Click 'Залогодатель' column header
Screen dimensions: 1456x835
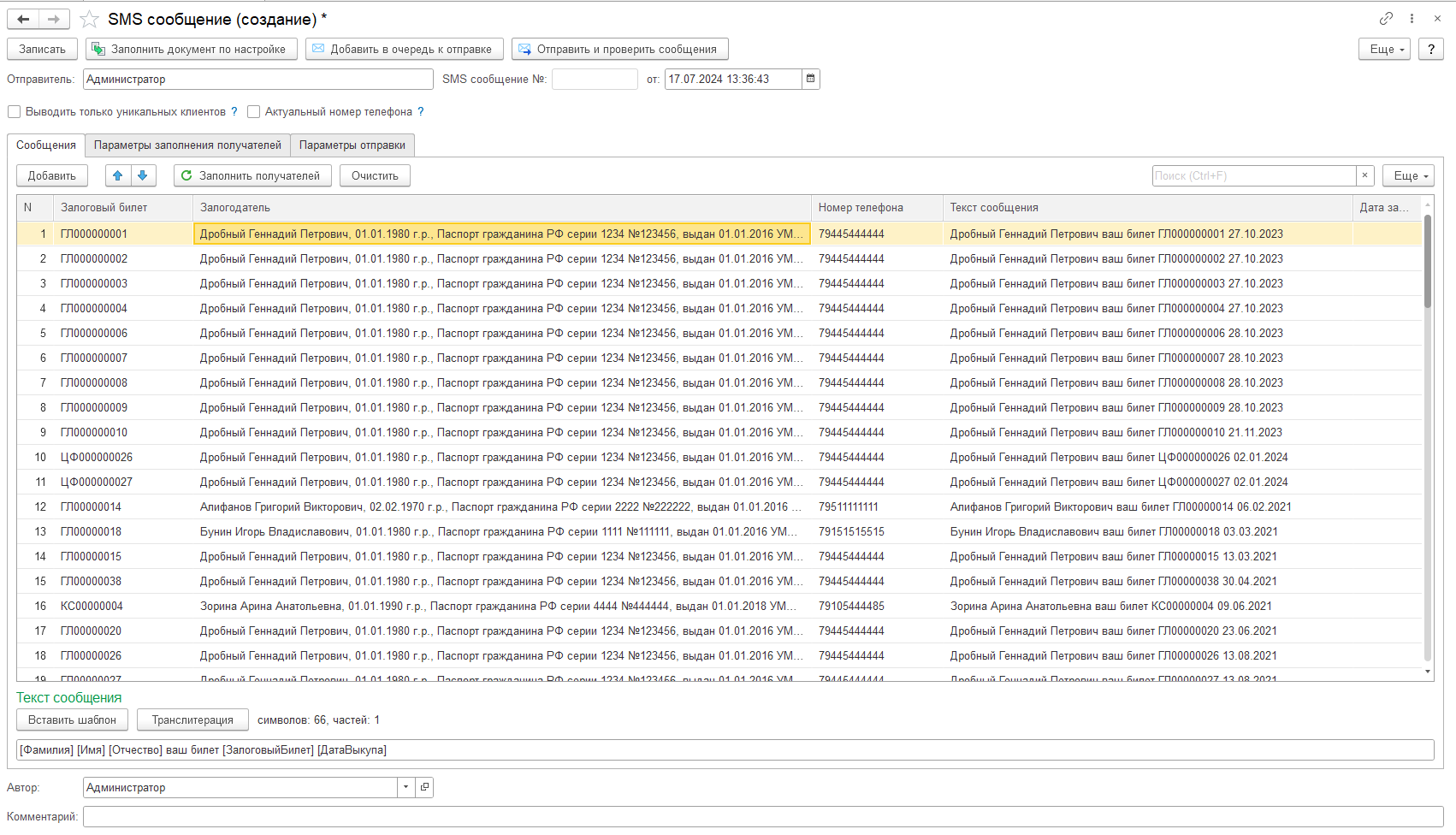pyautogui.click(x=502, y=207)
